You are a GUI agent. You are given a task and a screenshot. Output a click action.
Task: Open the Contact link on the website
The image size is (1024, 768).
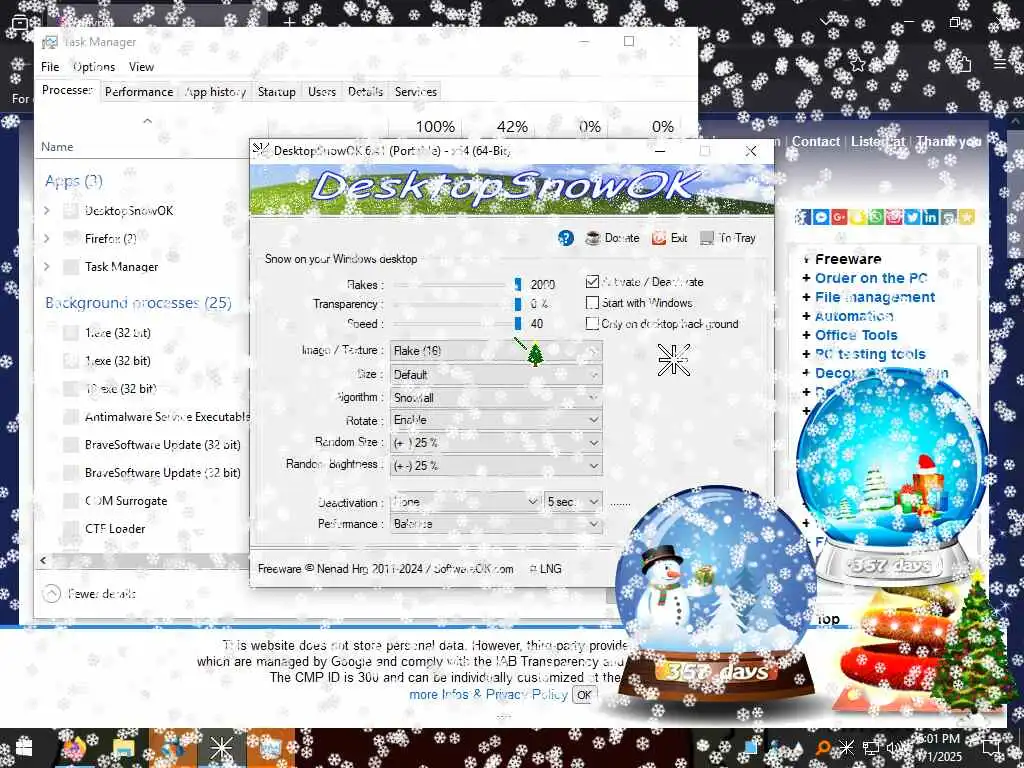pyautogui.click(x=816, y=142)
